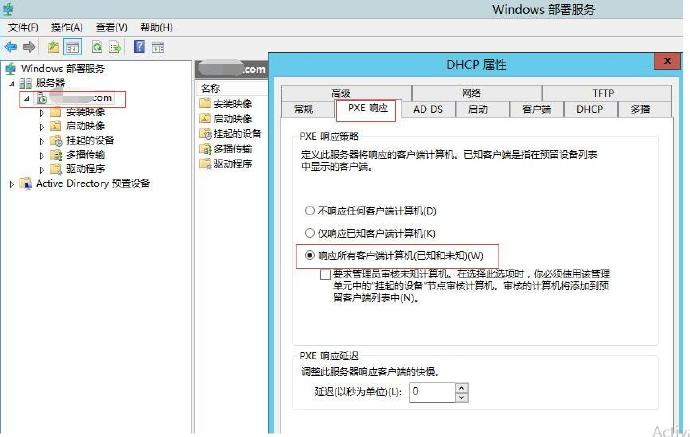This screenshot has height=437, width=690.
Task: Decrease delay with spinner down arrow
Action: (461, 397)
